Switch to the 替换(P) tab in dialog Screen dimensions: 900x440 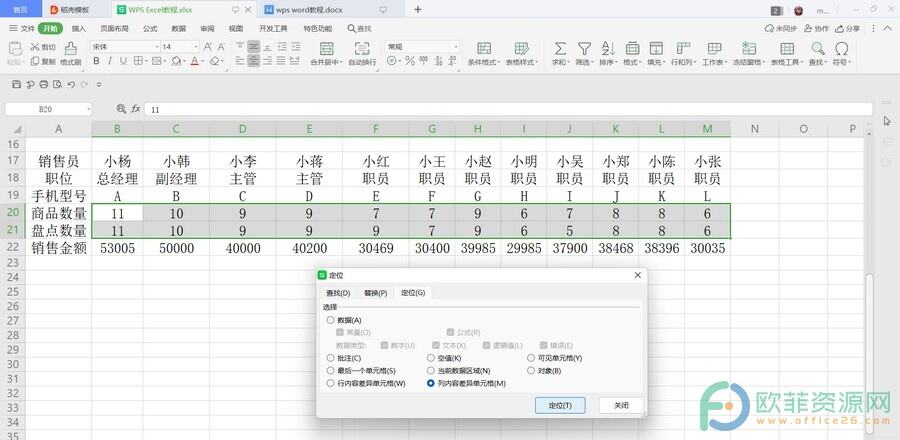[375, 293]
